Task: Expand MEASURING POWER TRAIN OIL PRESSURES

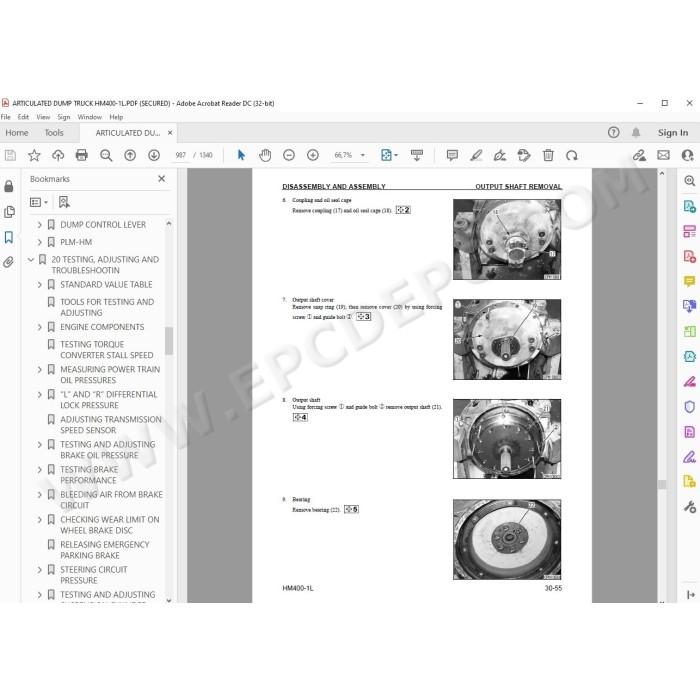Action: [39, 369]
